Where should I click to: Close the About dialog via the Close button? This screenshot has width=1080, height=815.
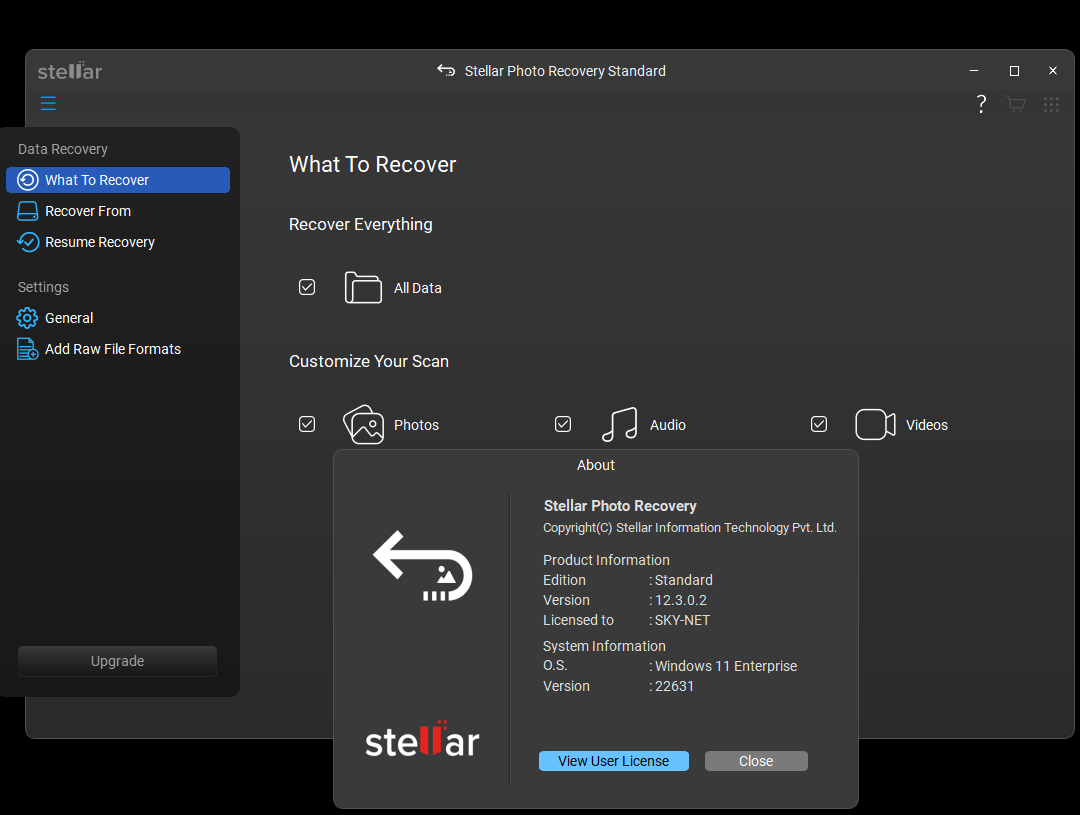(x=756, y=761)
